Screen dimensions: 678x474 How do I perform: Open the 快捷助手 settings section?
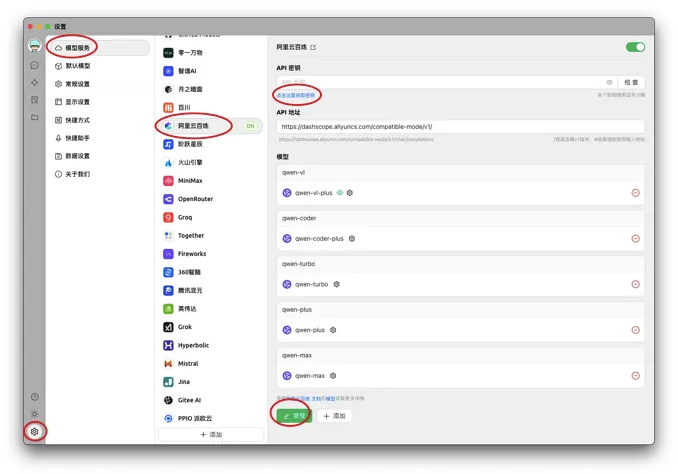tap(100, 138)
